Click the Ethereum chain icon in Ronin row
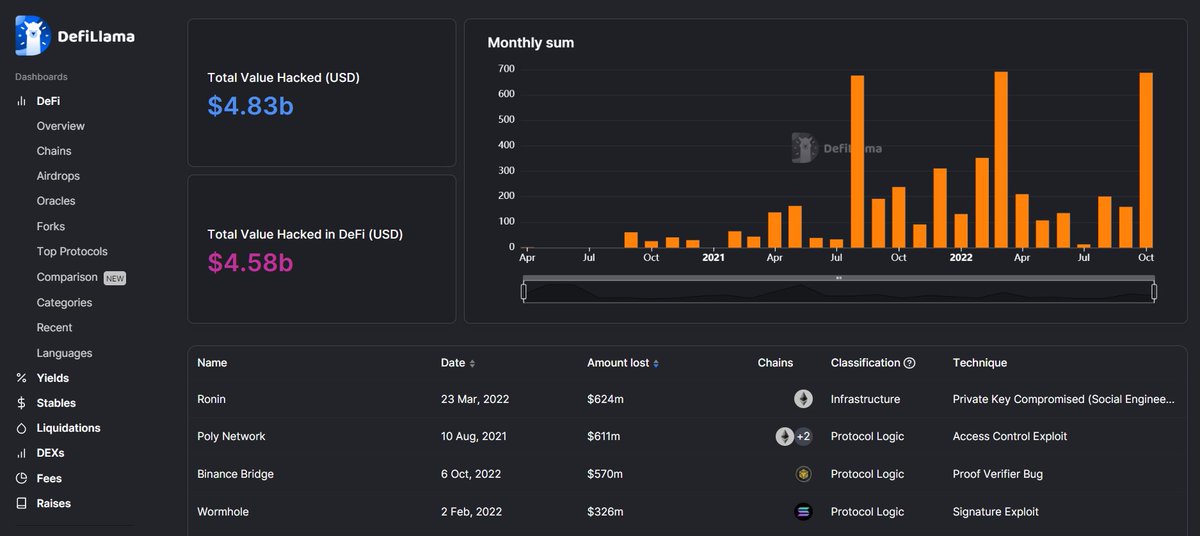This screenshot has height=536, width=1200. coord(803,399)
